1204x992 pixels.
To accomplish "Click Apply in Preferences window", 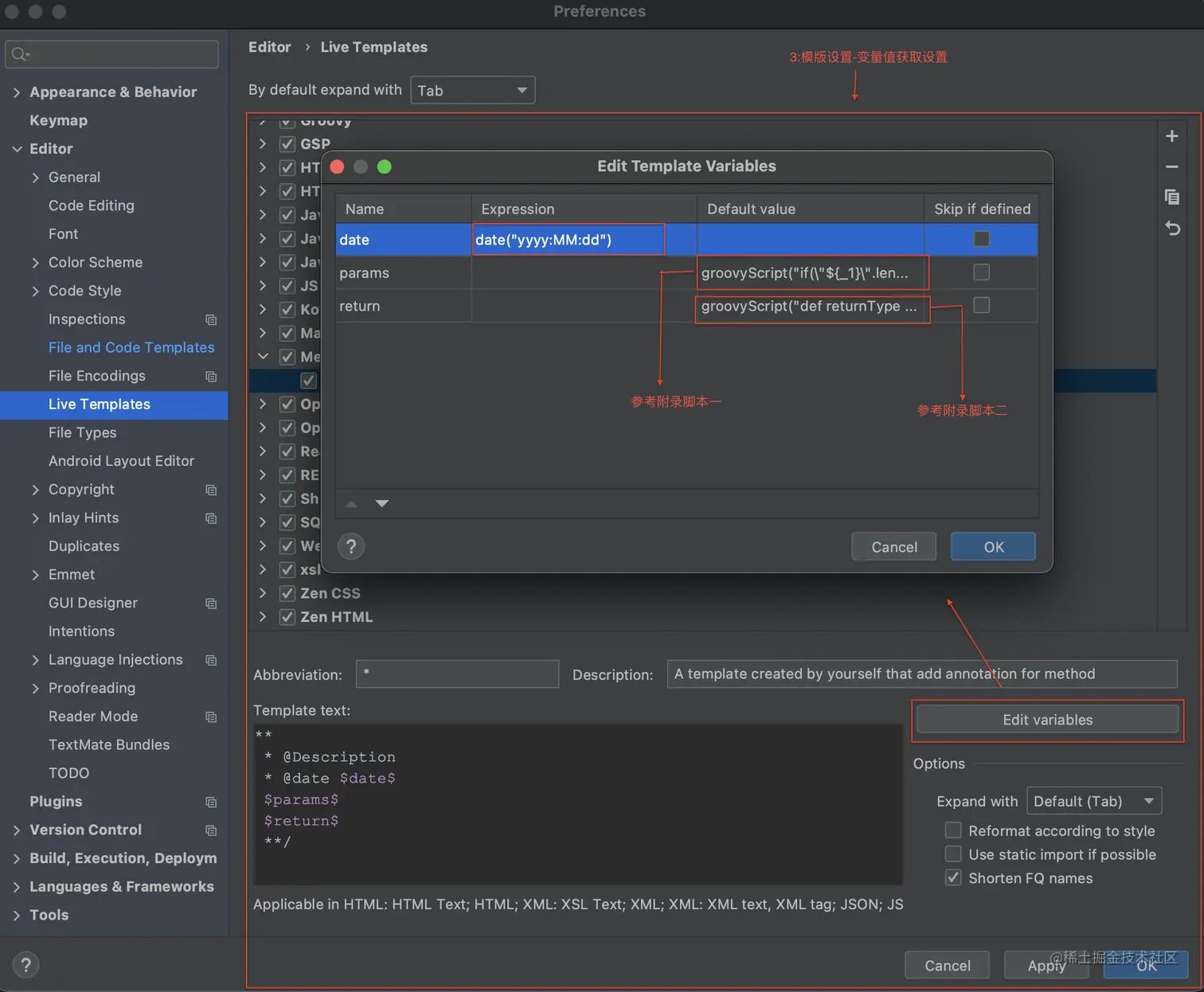I will [1046, 966].
